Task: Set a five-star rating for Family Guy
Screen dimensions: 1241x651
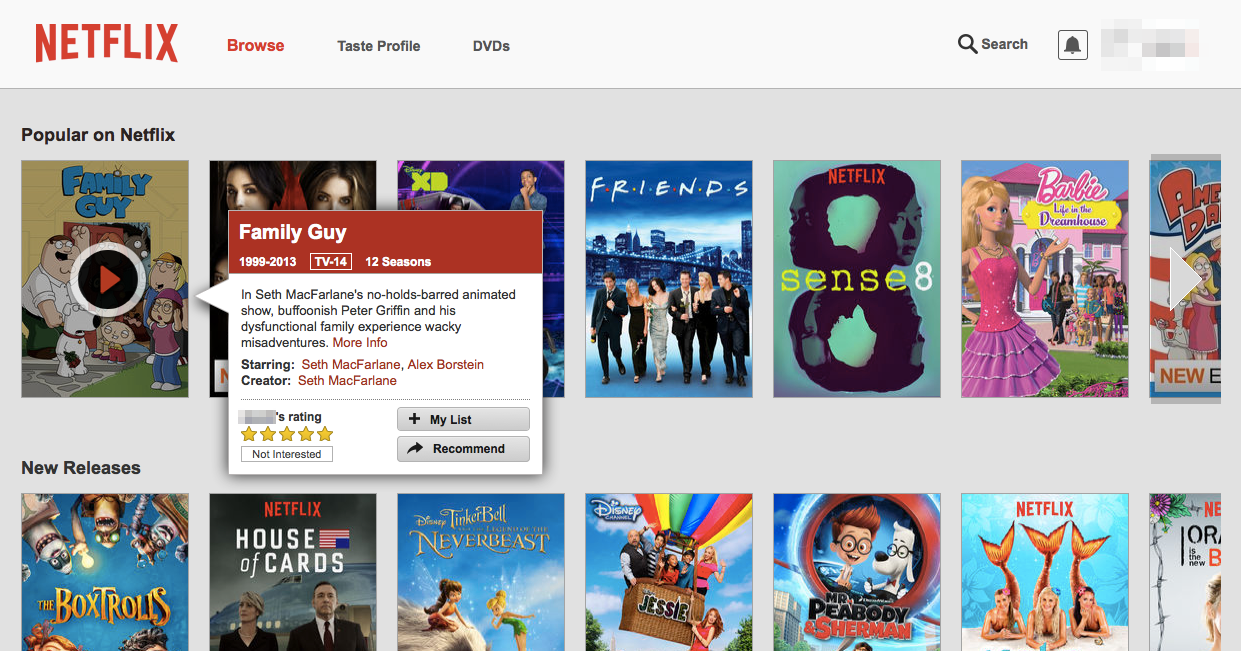Action: [x=324, y=433]
